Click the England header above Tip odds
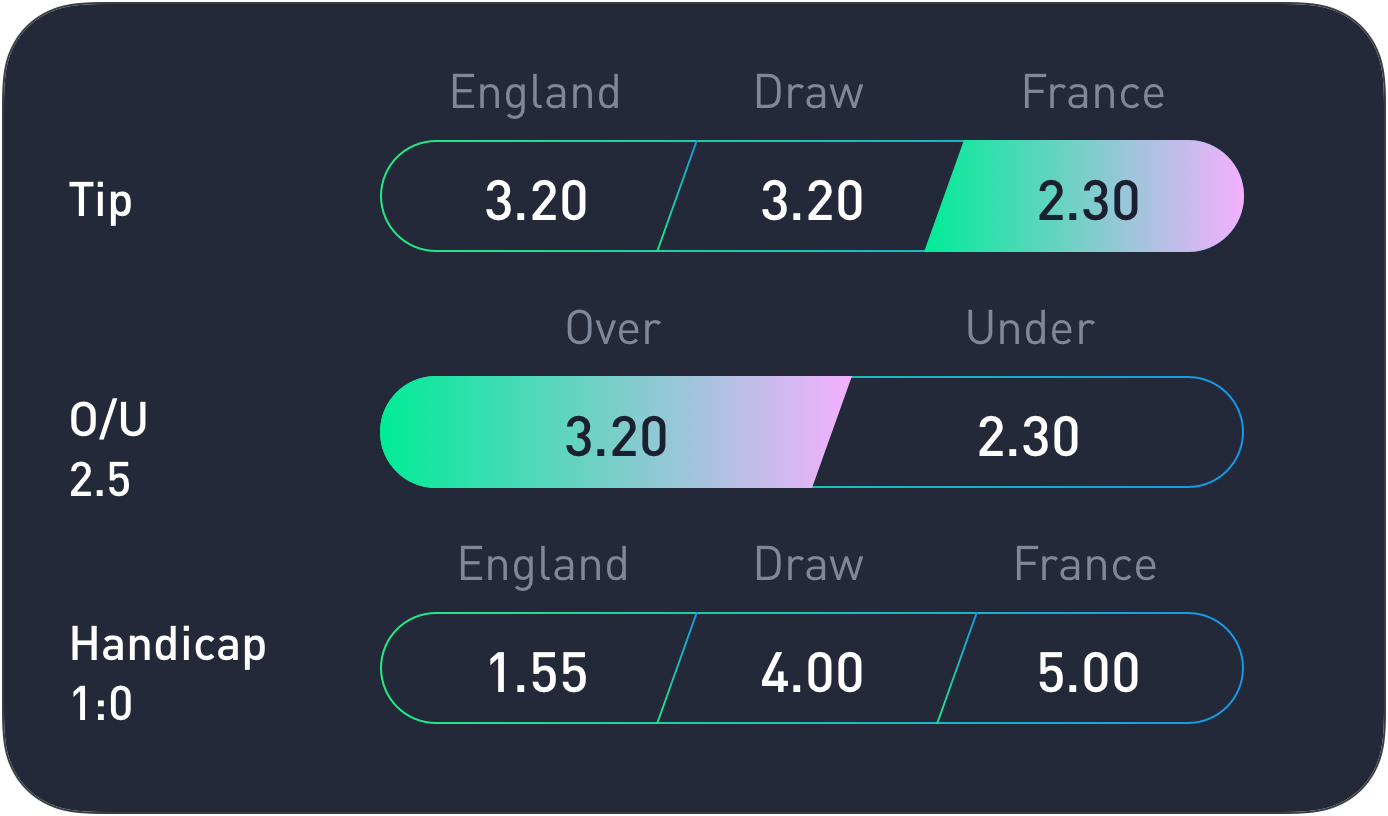1388x816 pixels. 535,93
